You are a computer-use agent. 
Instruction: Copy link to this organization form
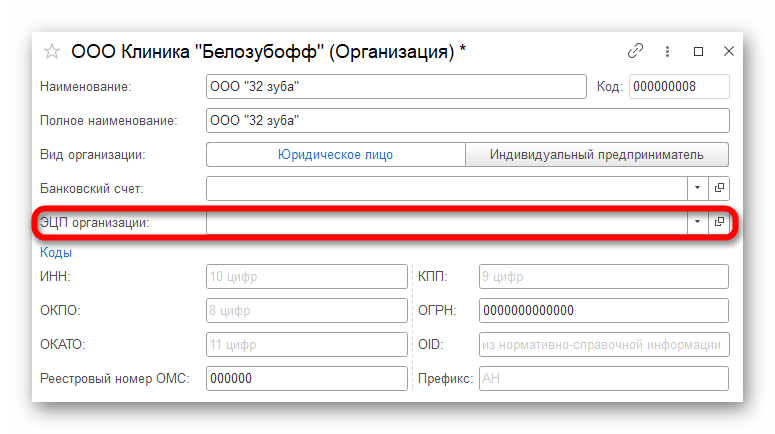point(635,51)
